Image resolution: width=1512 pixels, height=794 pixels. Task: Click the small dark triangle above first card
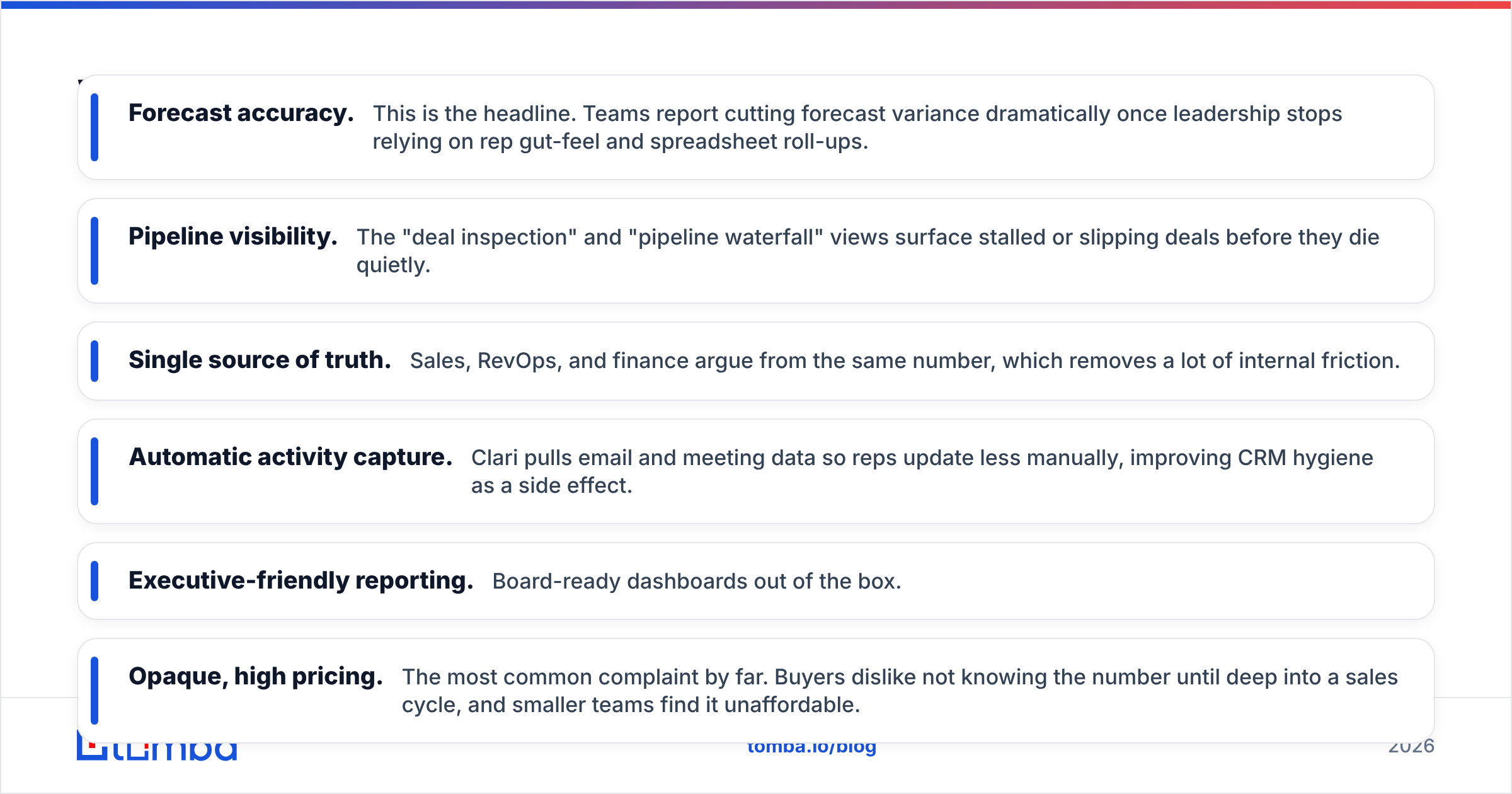81,81
